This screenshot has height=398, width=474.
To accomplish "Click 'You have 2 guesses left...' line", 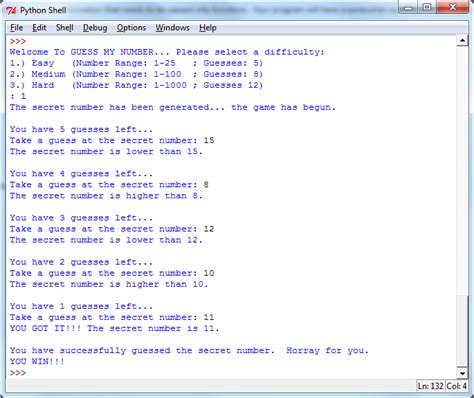I will click(81, 262).
